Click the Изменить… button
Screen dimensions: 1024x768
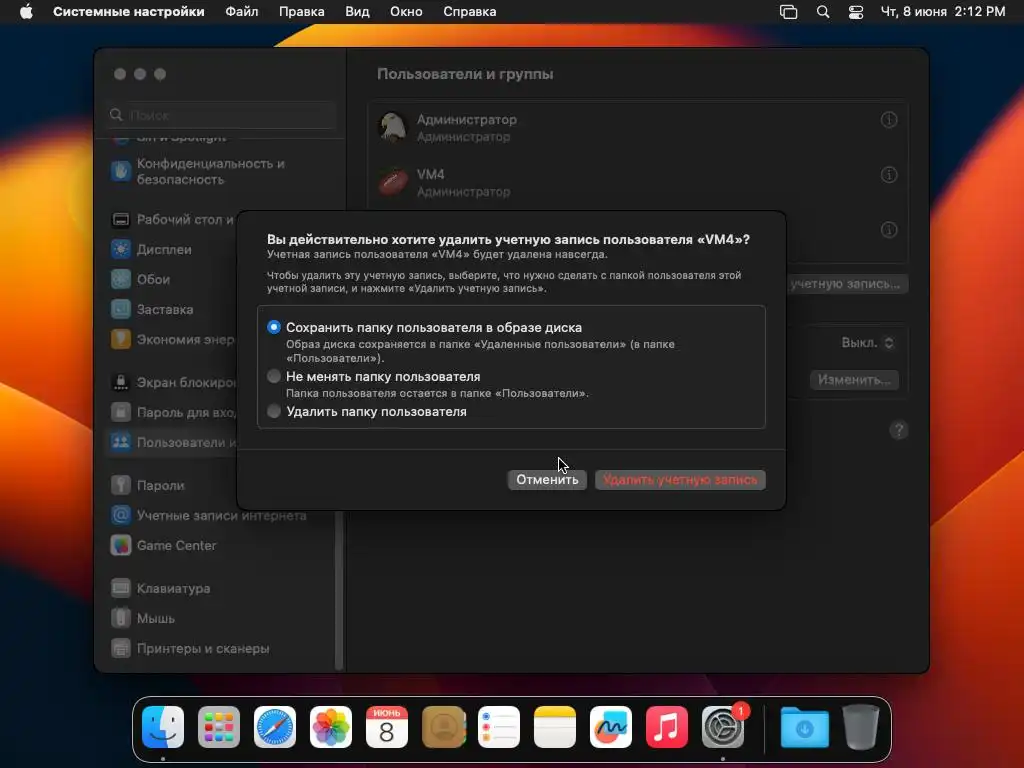coord(854,380)
